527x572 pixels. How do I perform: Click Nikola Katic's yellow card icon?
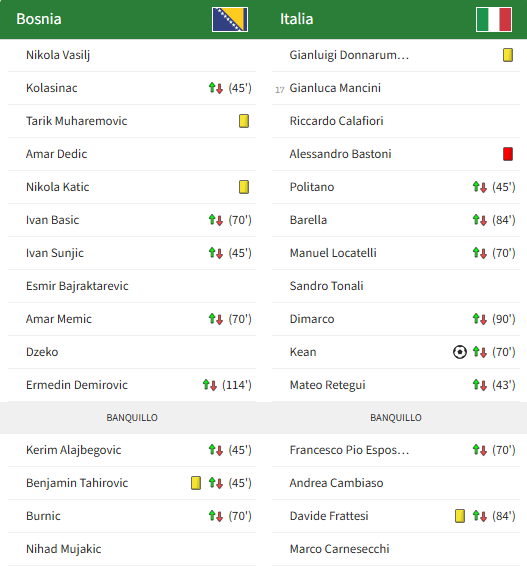244,187
